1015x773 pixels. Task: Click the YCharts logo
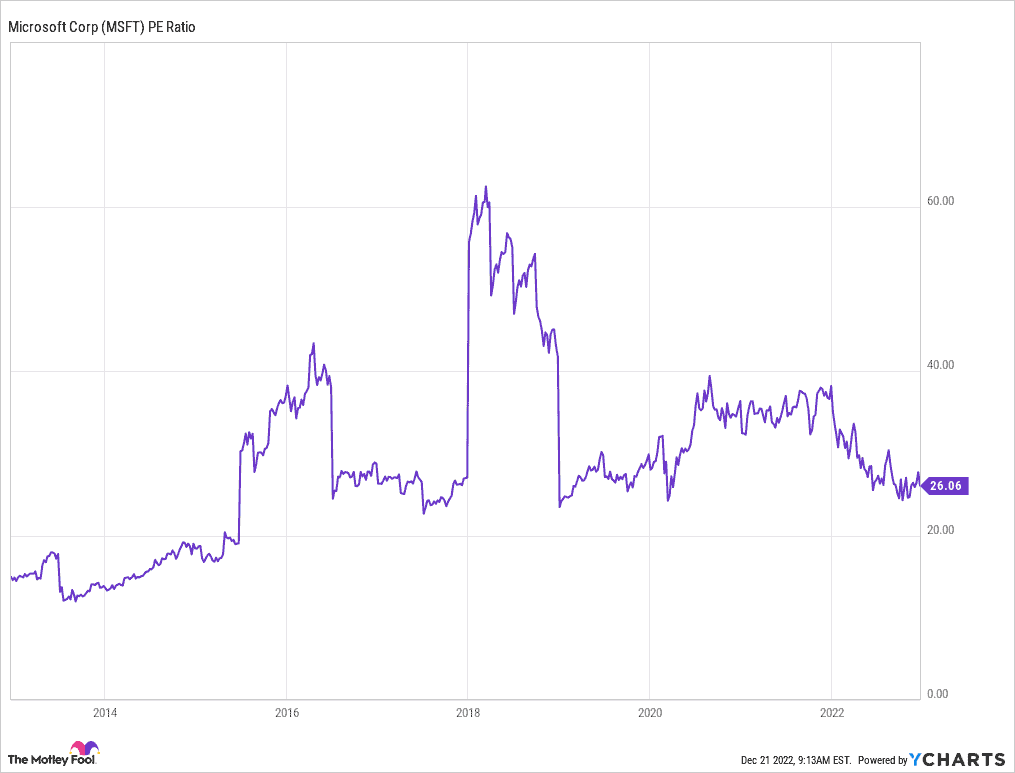[x=958, y=758]
